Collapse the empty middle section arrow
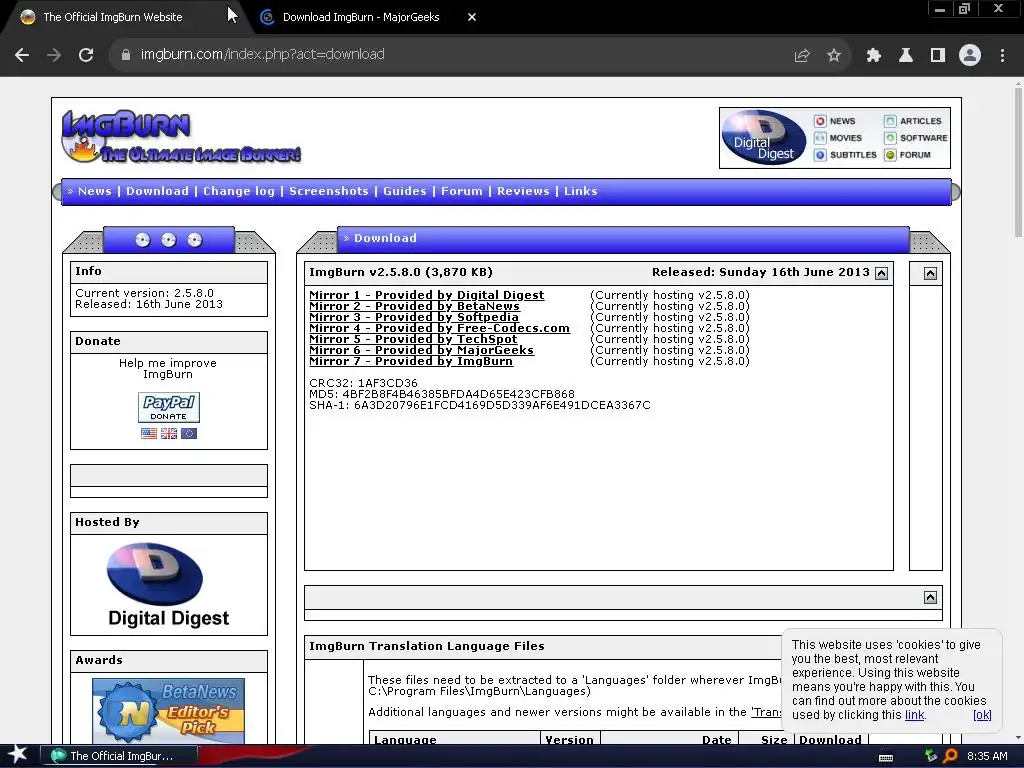1024x768 pixels. pyautogui.click(x=931, y=597)
